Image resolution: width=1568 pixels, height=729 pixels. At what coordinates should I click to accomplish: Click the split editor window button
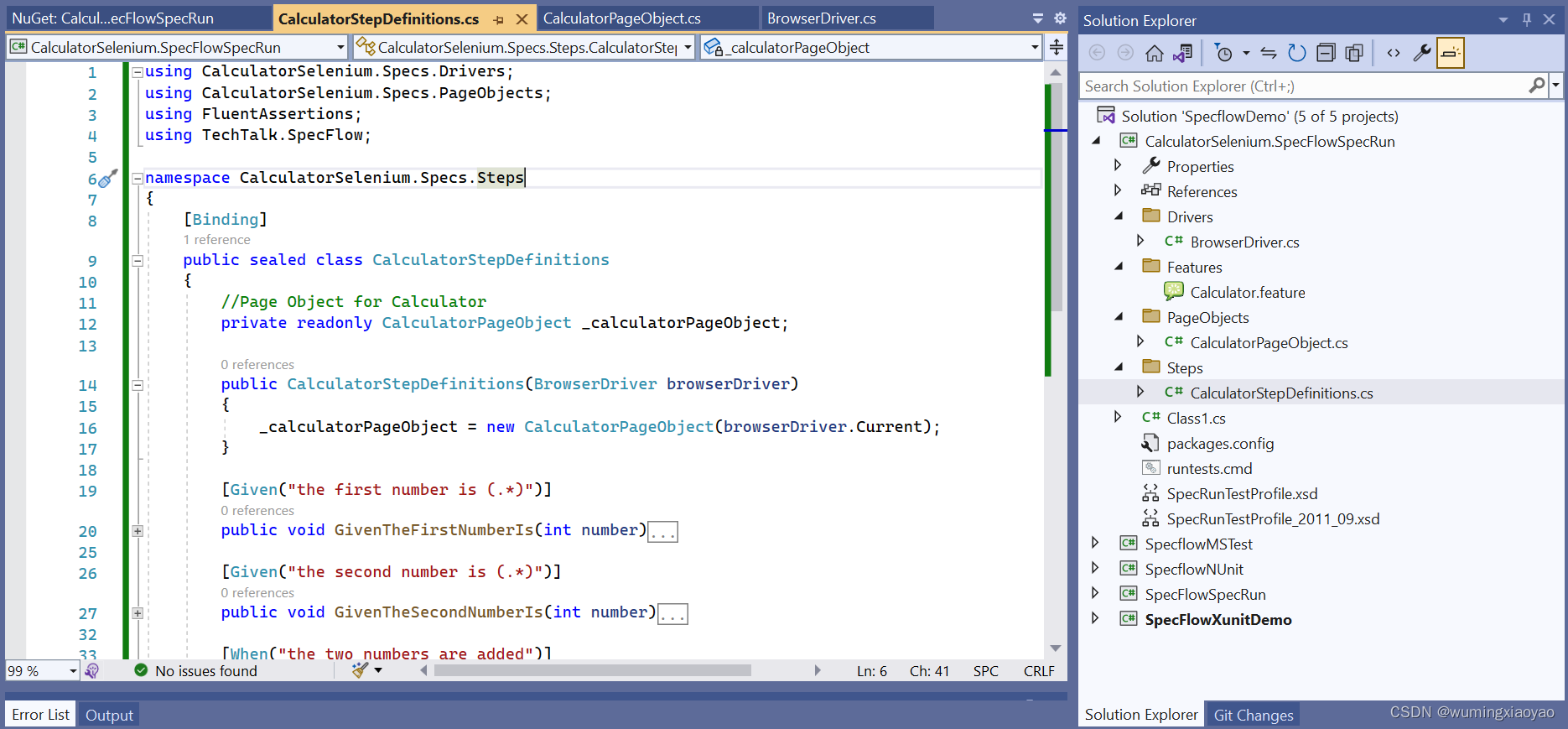(1057, 48)
